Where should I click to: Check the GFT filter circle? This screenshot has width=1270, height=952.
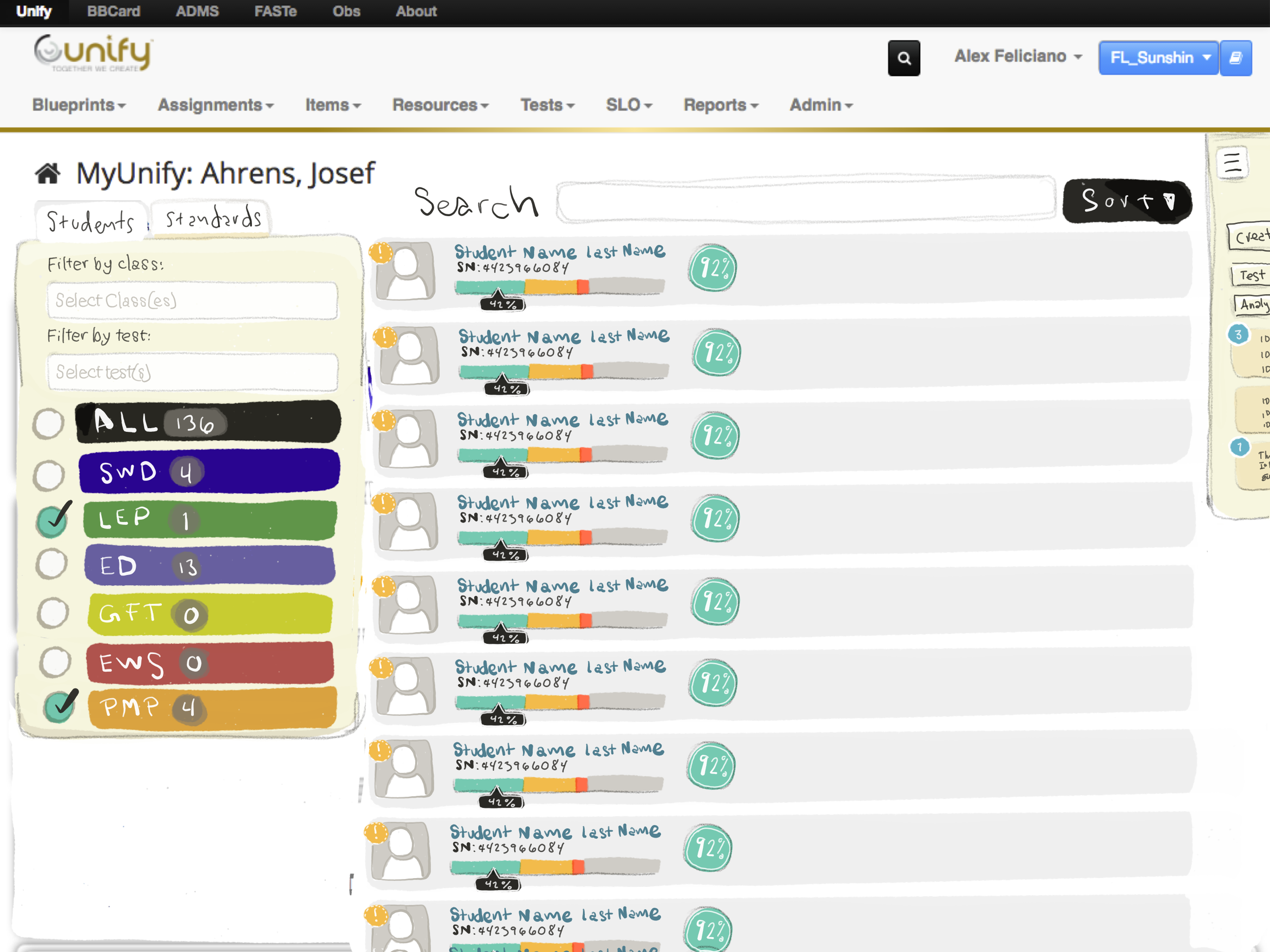click(53, 612)
